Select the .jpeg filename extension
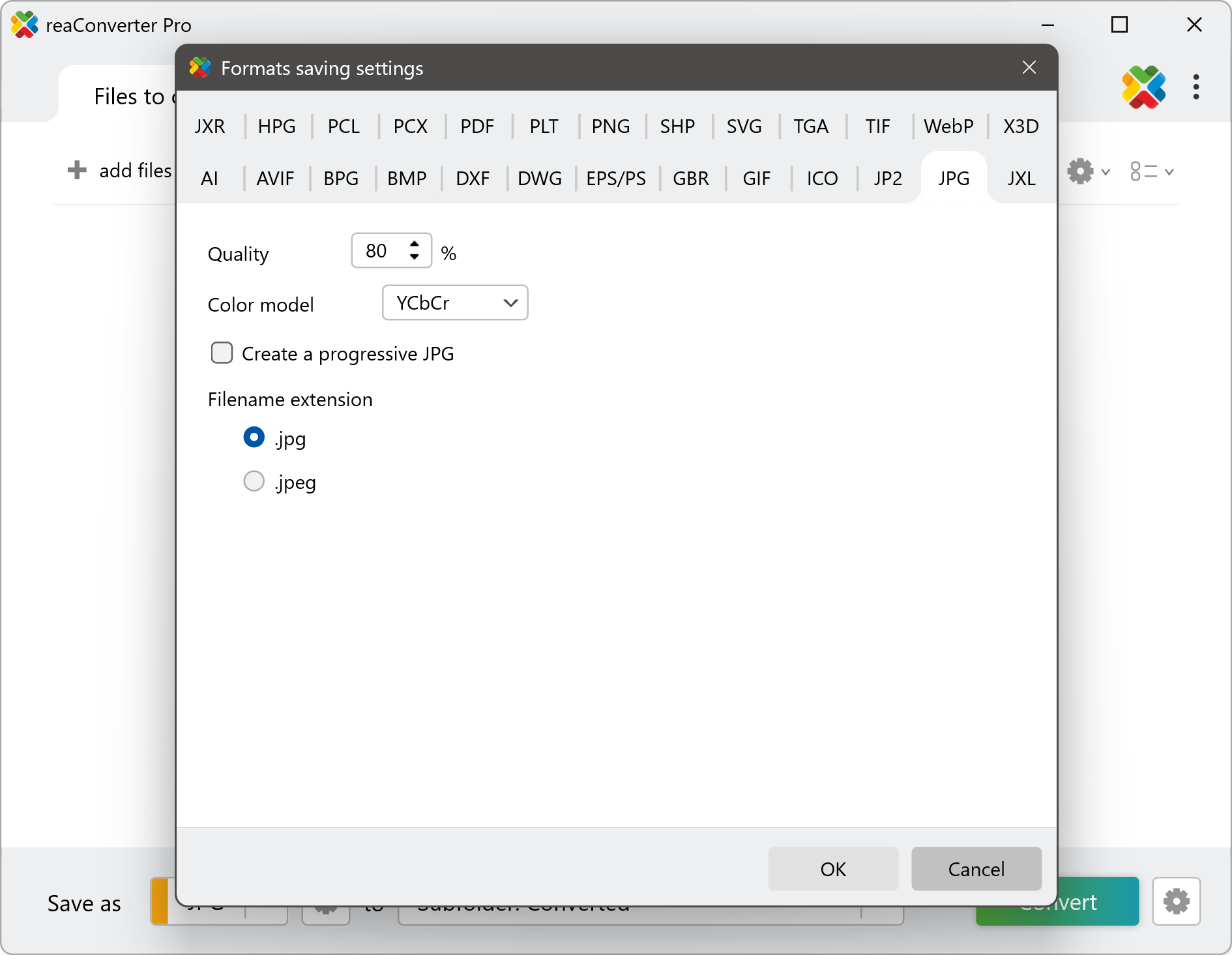1232x955 pixels. coord(254,481)
